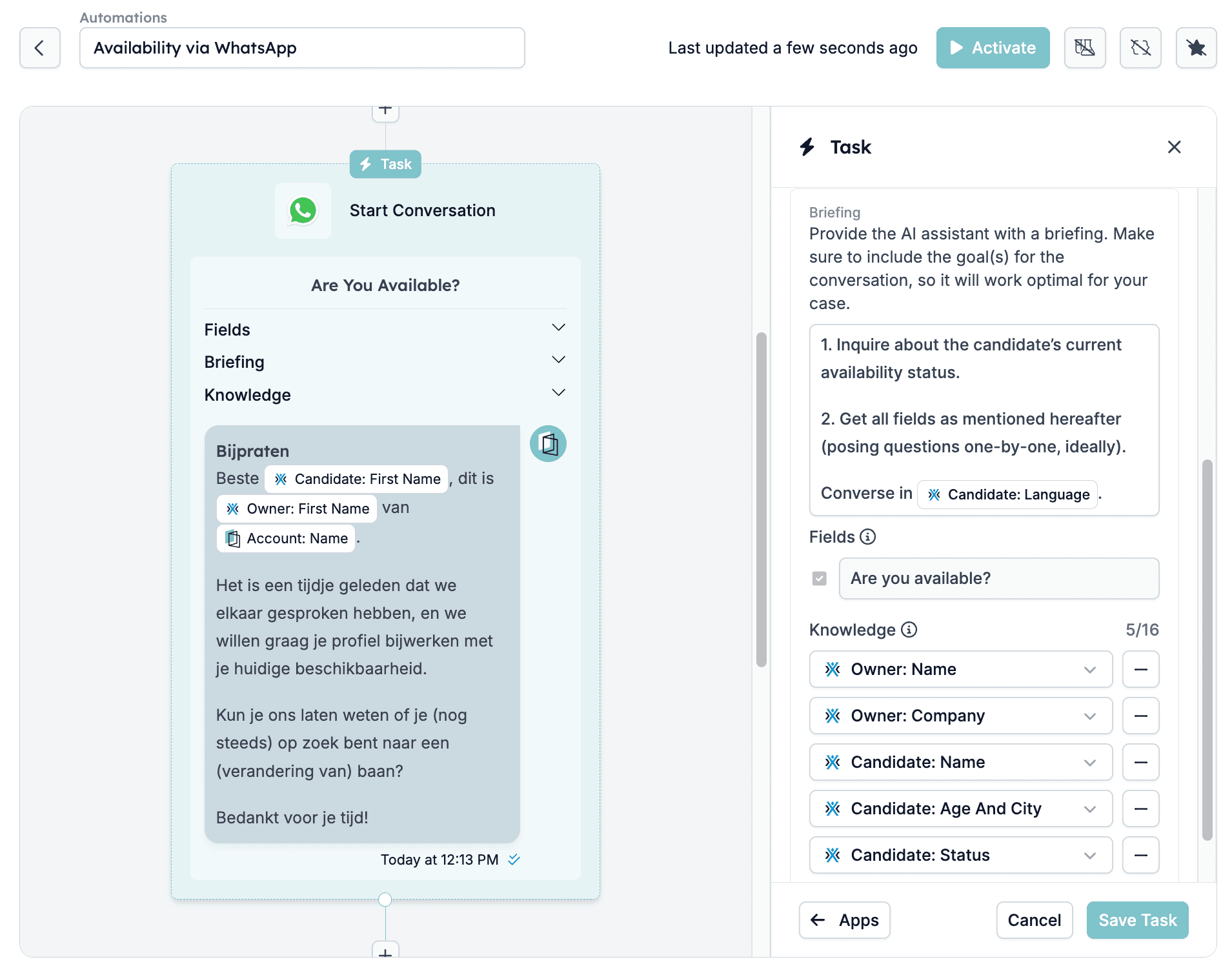Remove the Candidate: Name knowledge item
1232x975 pixels.
pos(1140,762)
